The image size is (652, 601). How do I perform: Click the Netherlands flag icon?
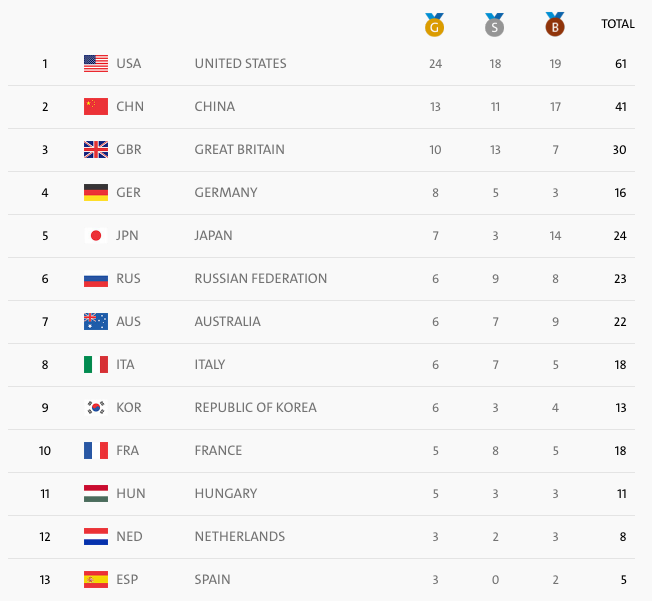pos(96,537)
